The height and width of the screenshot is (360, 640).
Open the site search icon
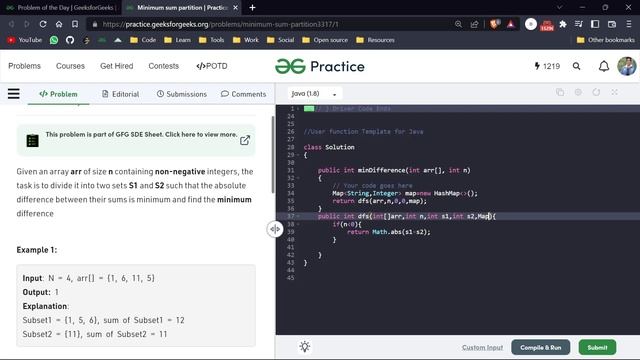[576, 66]
